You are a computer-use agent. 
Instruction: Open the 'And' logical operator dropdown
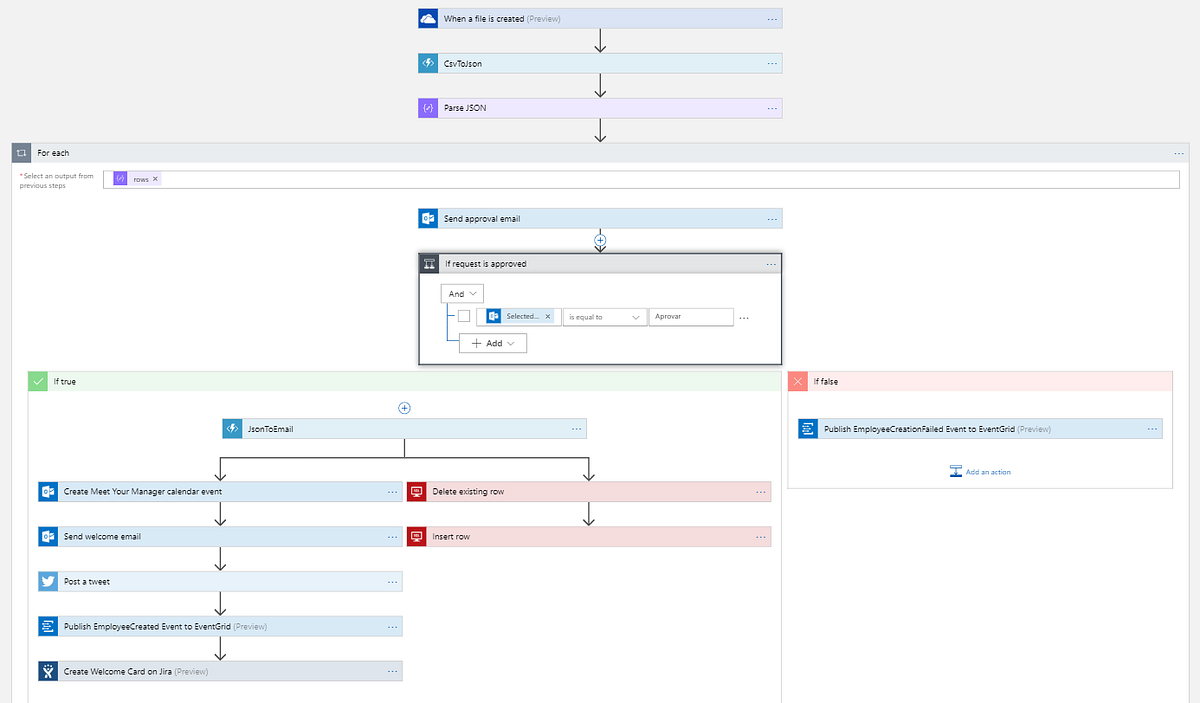461,293
